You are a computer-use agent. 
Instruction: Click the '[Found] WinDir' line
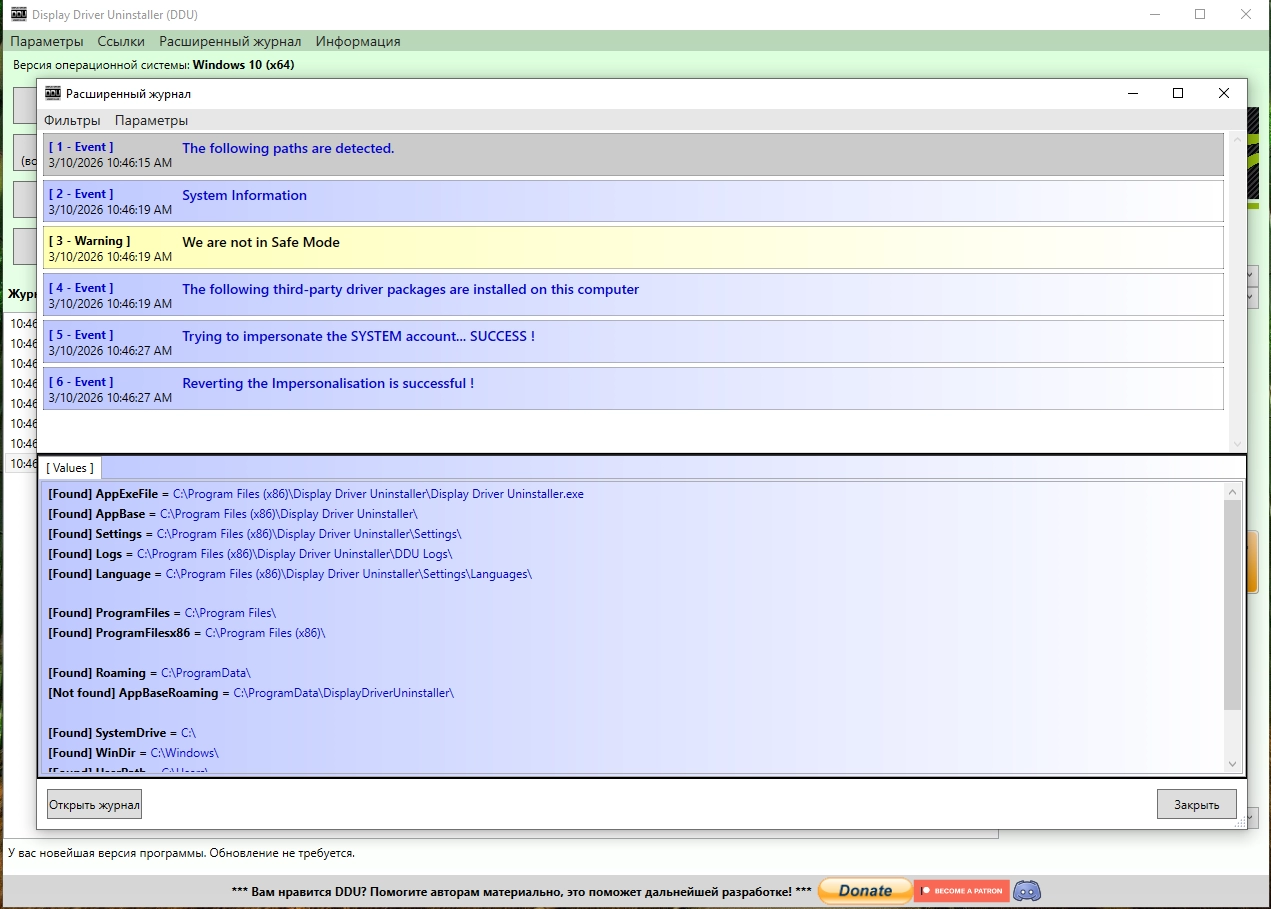coord(133,753)
